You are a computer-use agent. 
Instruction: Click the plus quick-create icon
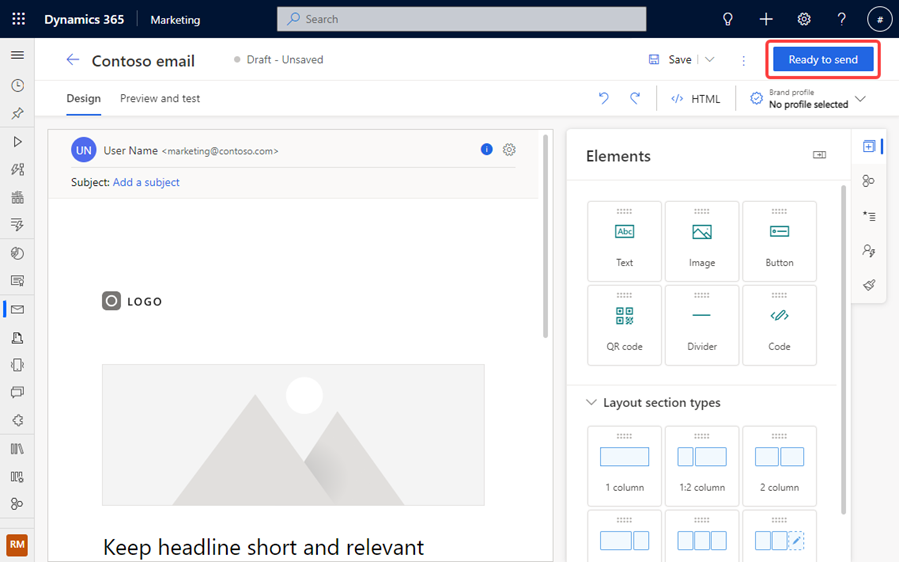pyautogui.click(x=766, y=19)
